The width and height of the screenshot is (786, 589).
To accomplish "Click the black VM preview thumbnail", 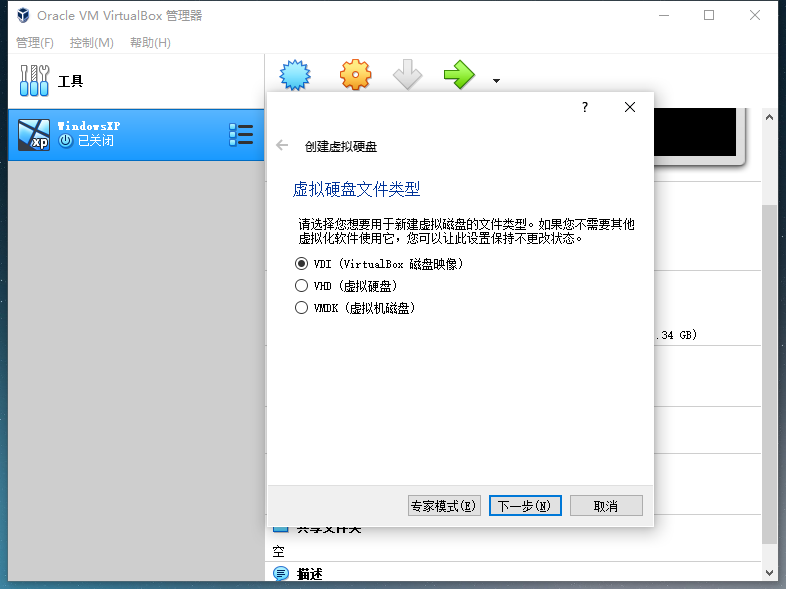I will (x=695, y=132).
